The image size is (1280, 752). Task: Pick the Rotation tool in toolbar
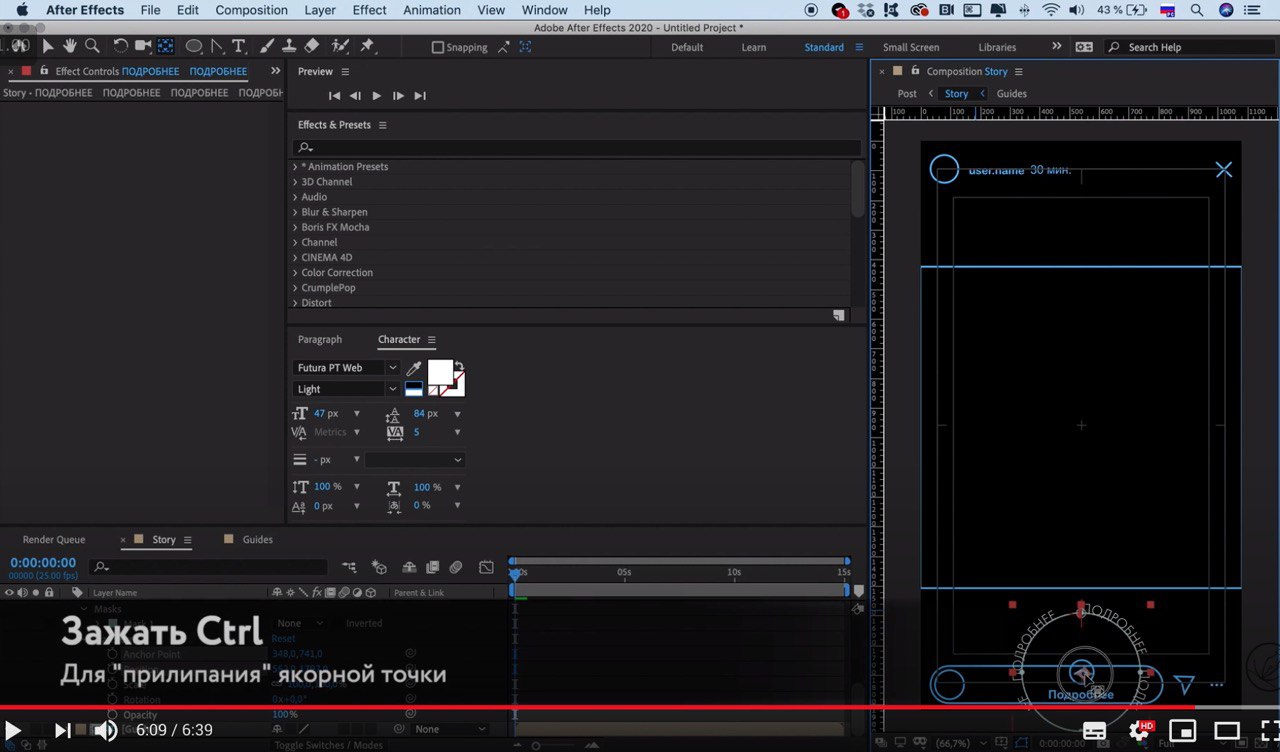(x=120, y=47)
